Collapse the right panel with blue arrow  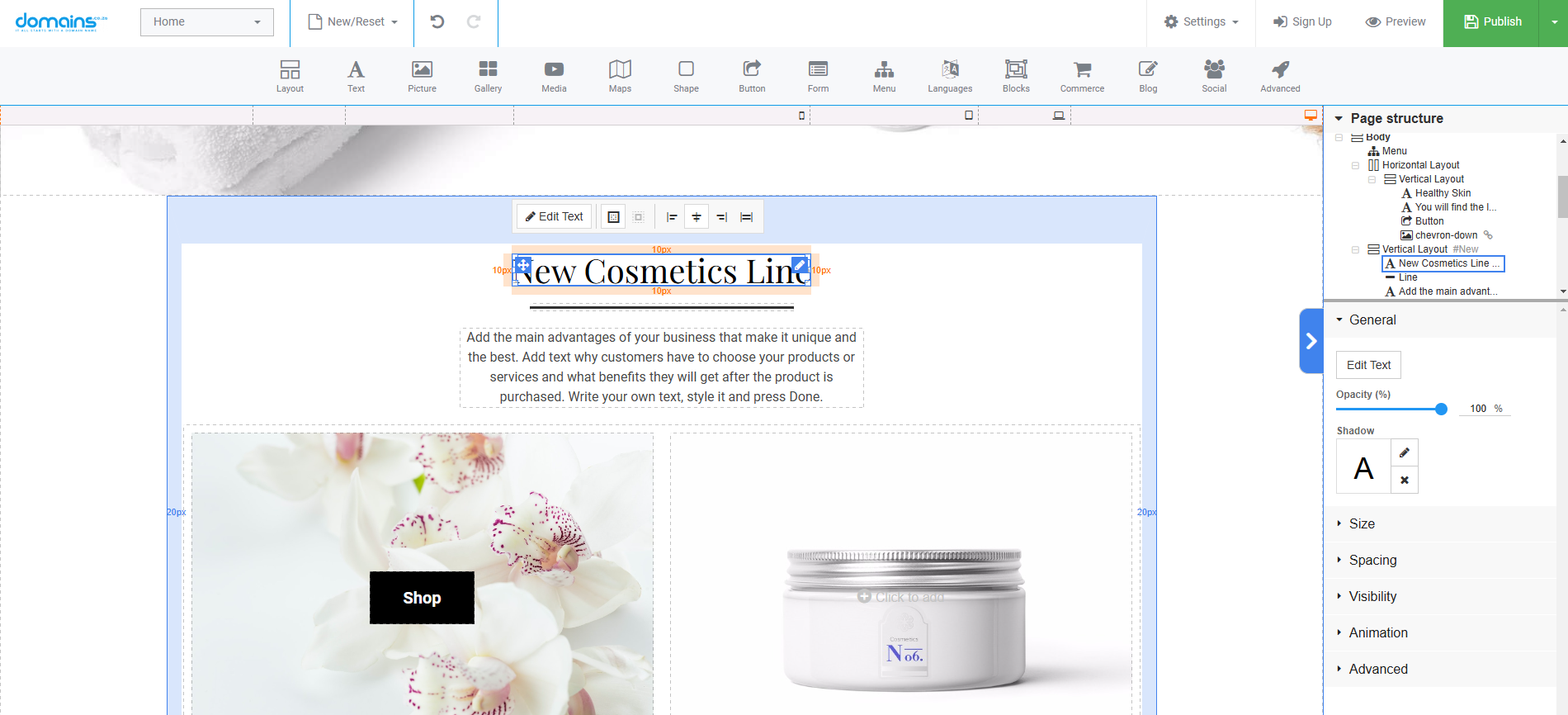(x=1311, y=341)
